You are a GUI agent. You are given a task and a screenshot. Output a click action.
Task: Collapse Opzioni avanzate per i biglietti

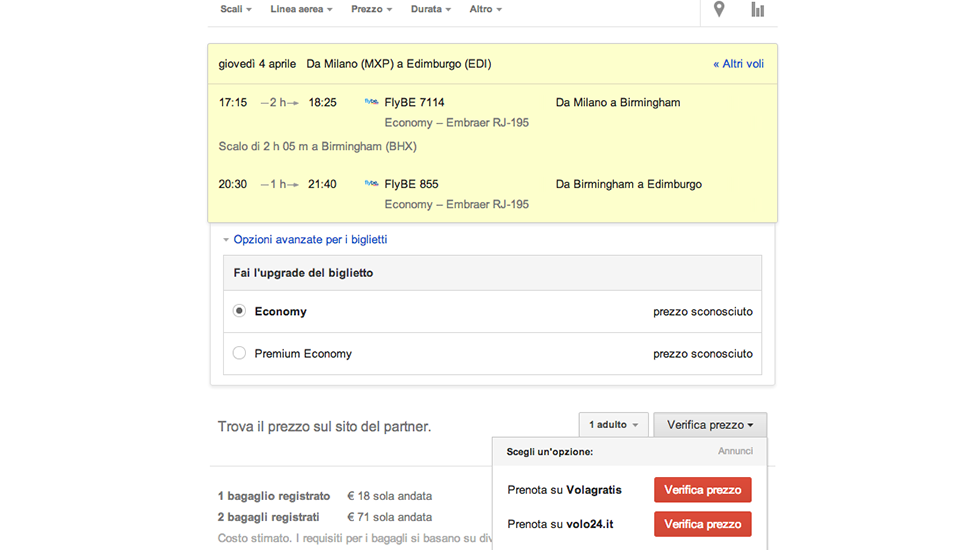[305, 240]
